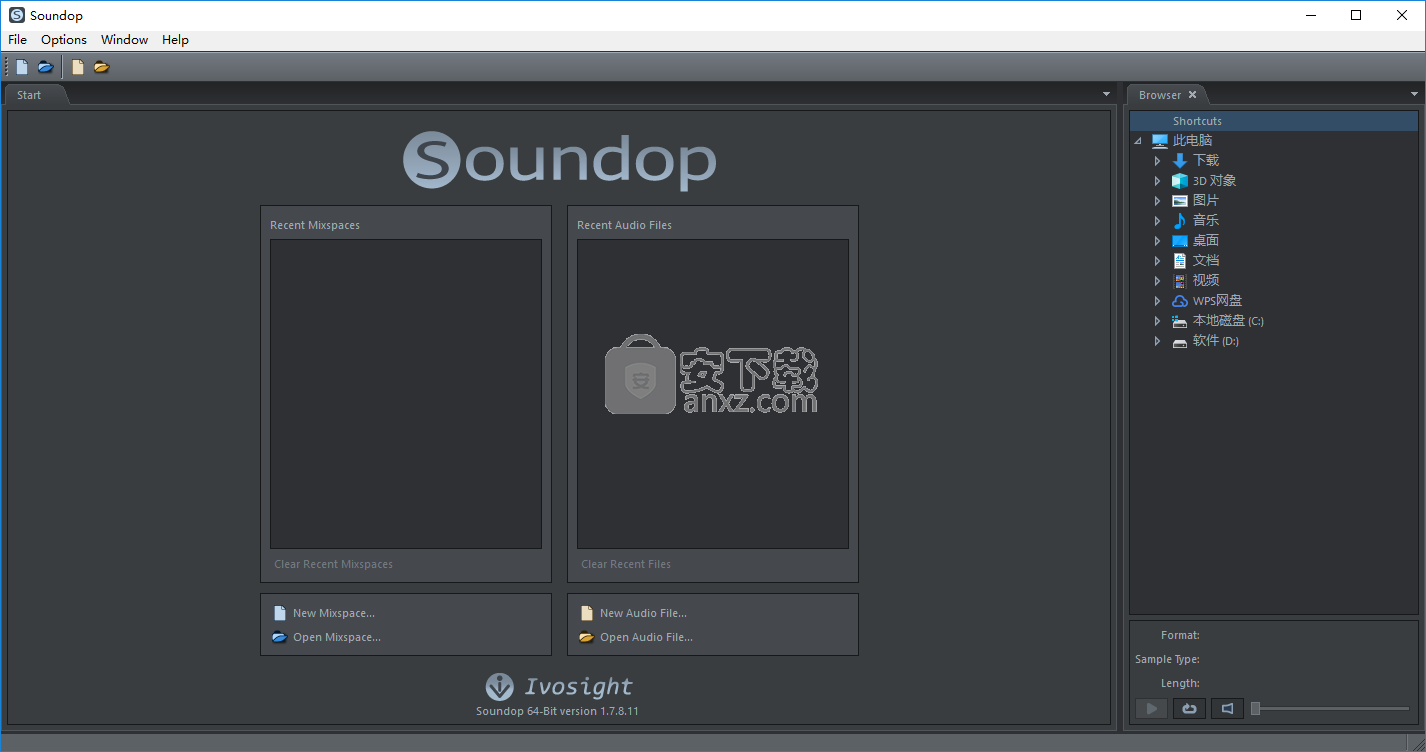
Task: Open the Browser panel dropdown arrow
Action: tap(1414, 94)
